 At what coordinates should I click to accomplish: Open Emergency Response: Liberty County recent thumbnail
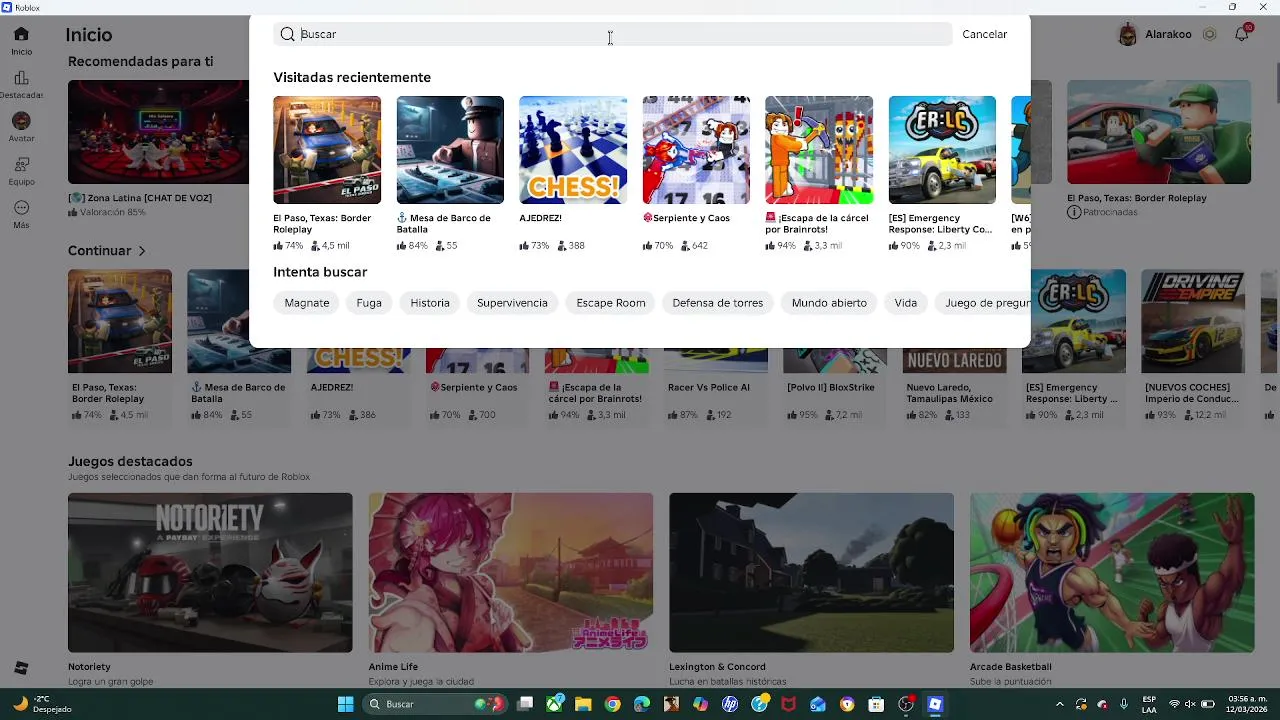tap(942, 150)
